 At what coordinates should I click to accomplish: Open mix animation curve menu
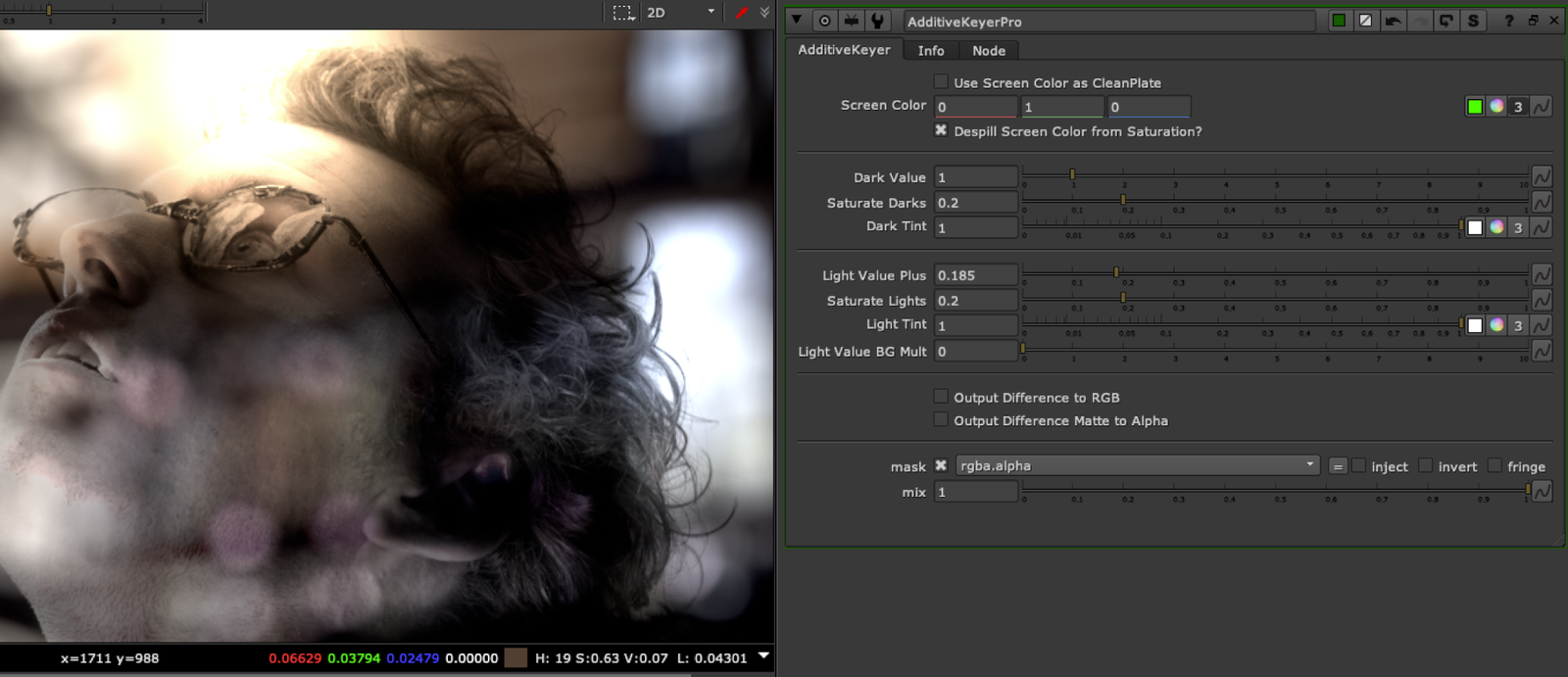1542,491
